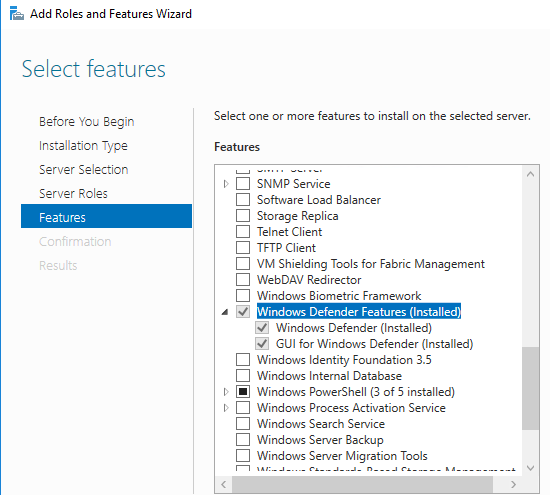
Task: Select the 'Software Load Balancer' row text
Action: tap(319, 200)
